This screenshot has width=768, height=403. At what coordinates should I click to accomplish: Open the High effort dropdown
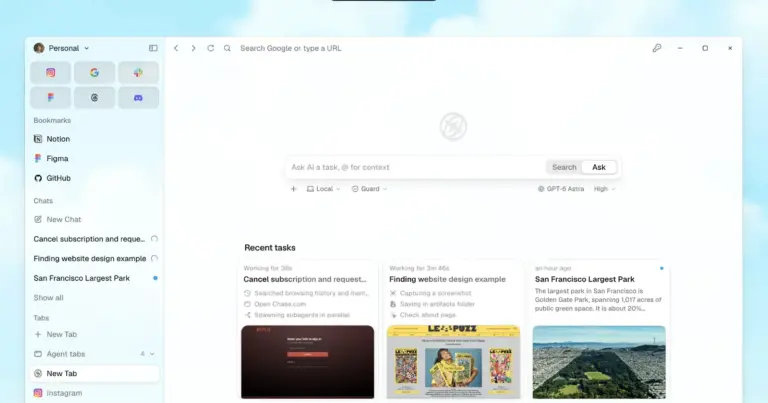pos(604,189)
